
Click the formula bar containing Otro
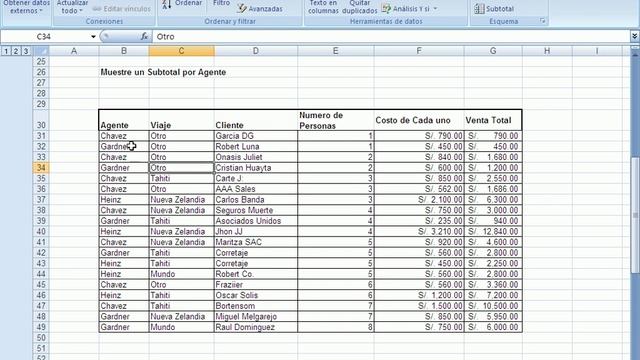(391, 37)
